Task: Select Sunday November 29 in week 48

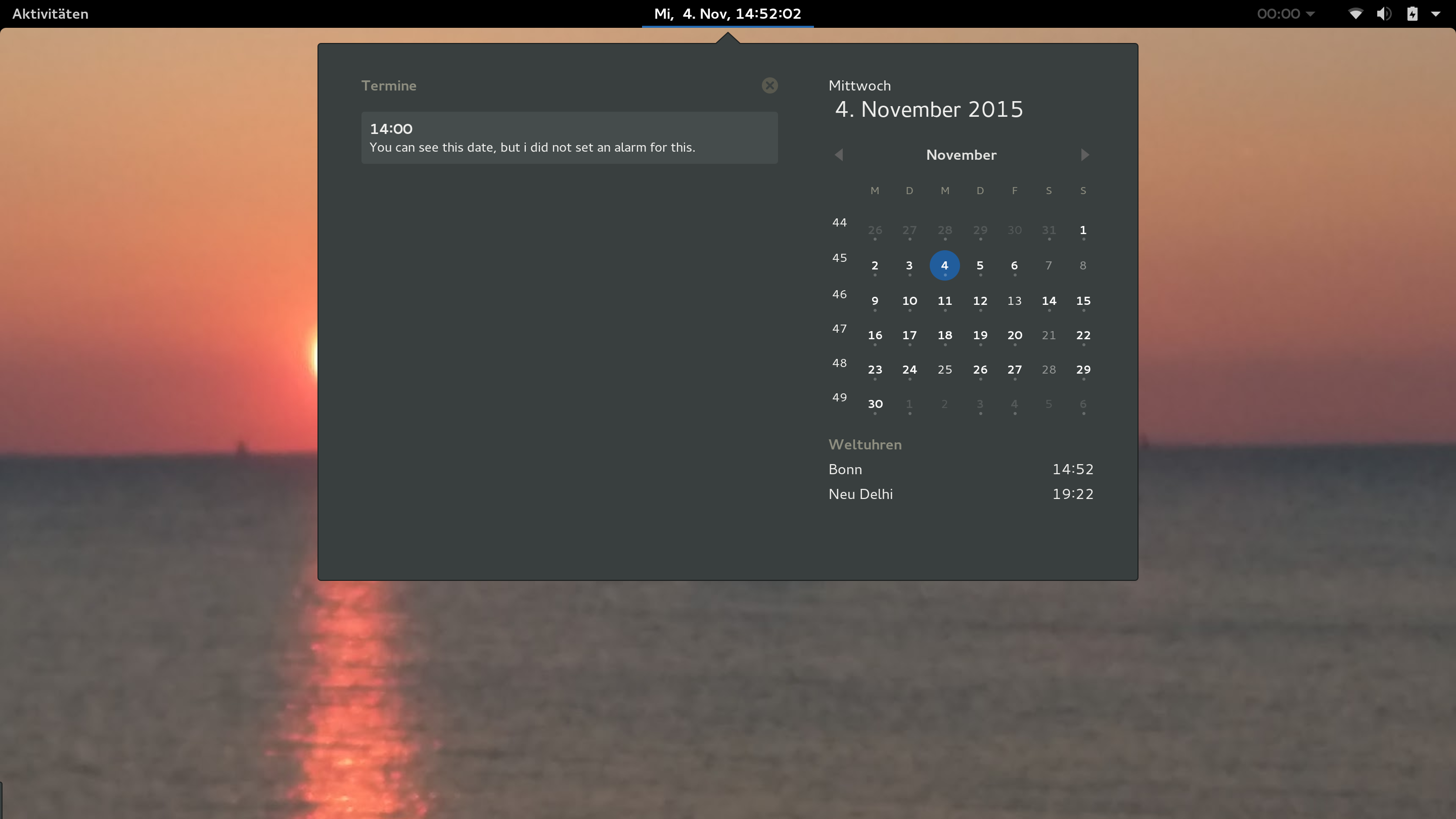Action: 1083,370
